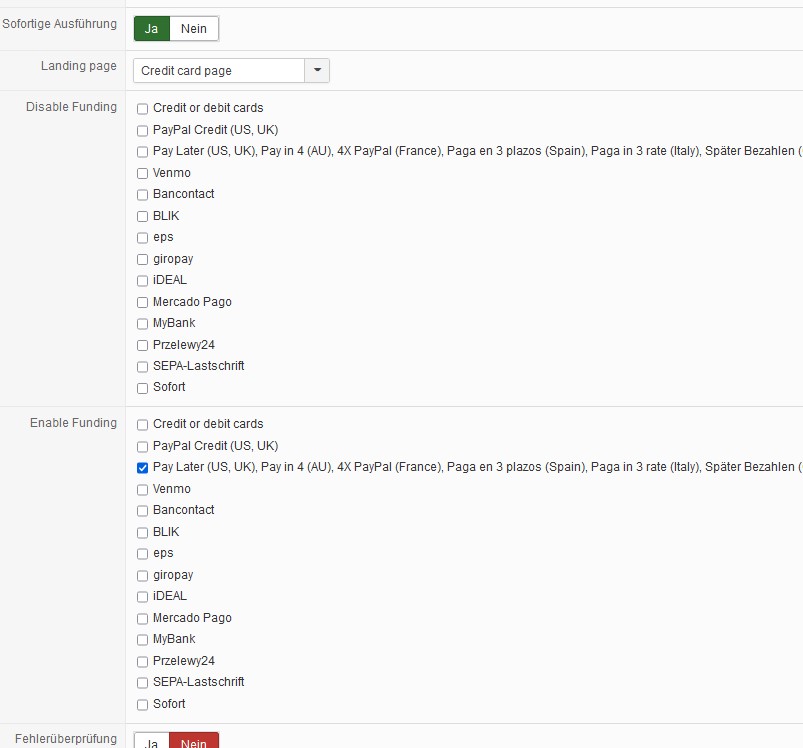This screenshot has height=748, width=803.
Task: Select Ja for Fehlerüberprüfung
Action: [x=152, y=741]
